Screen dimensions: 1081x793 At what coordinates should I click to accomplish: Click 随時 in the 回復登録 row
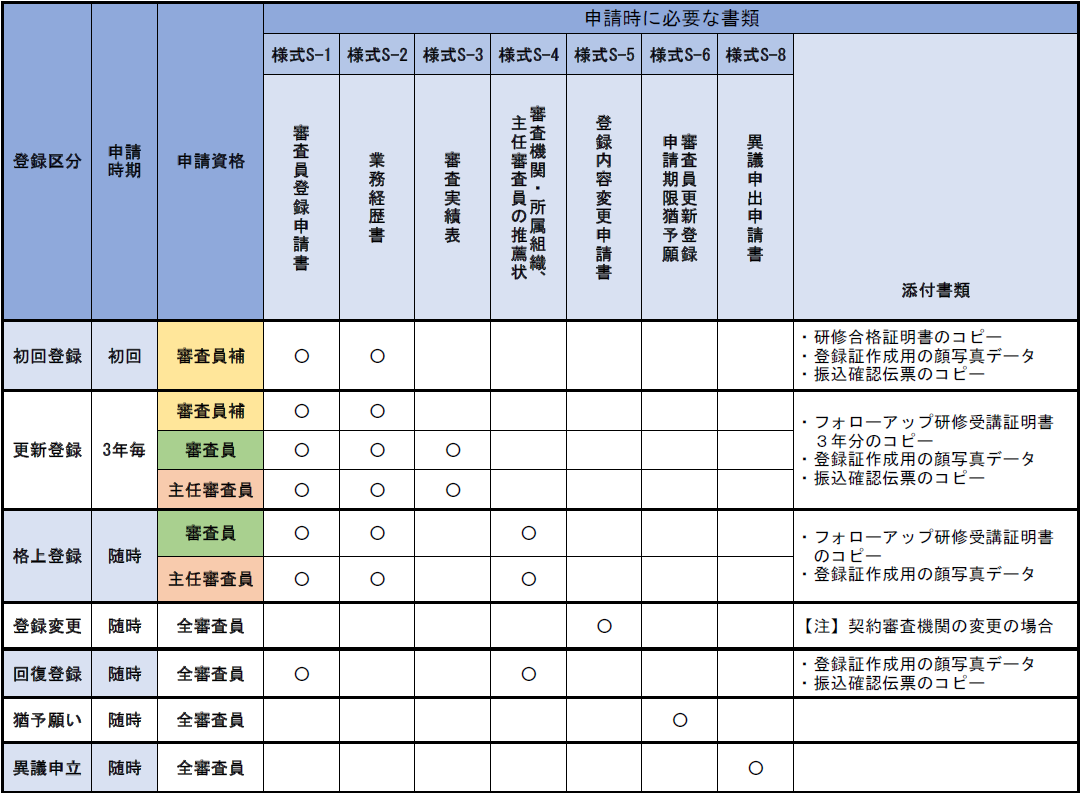(x=124, y=674)
